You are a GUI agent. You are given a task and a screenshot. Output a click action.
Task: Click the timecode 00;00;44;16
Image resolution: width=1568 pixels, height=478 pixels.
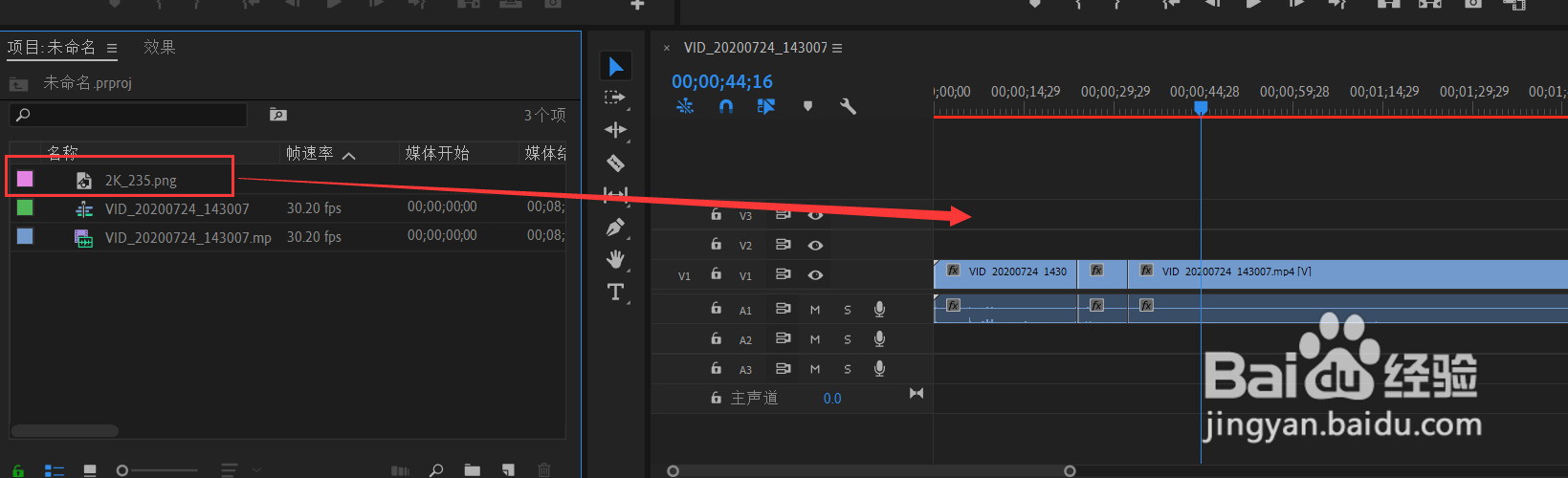[722, 81]
